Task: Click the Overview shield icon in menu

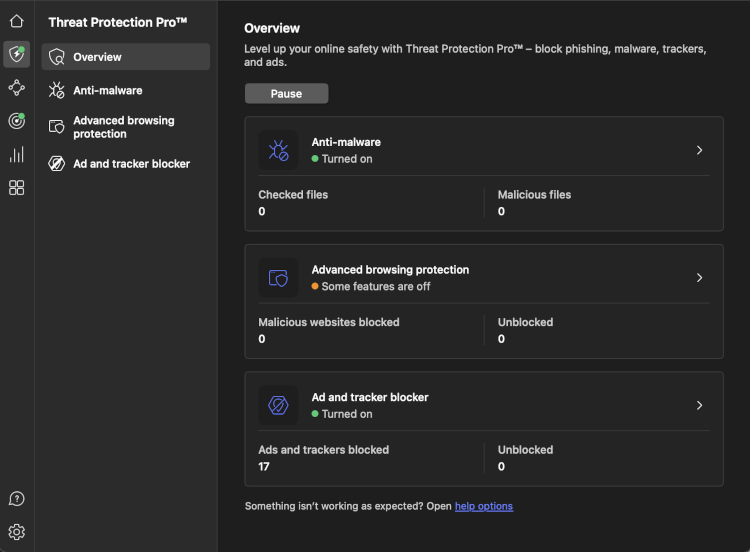Action: pyautogui.click(x=56, y=57)
